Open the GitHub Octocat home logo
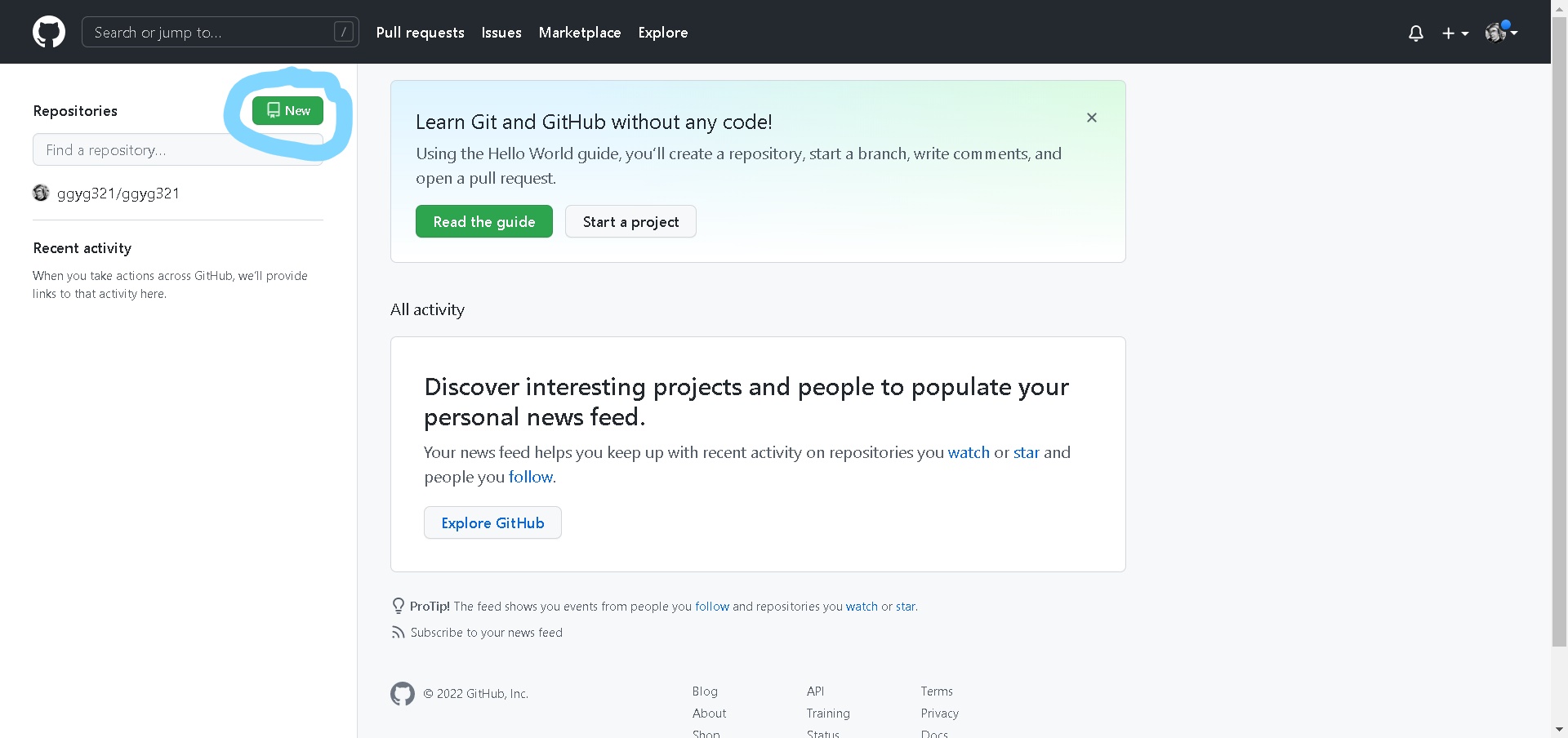This screenshot has height=738, width=1568. tap(49, 32)
